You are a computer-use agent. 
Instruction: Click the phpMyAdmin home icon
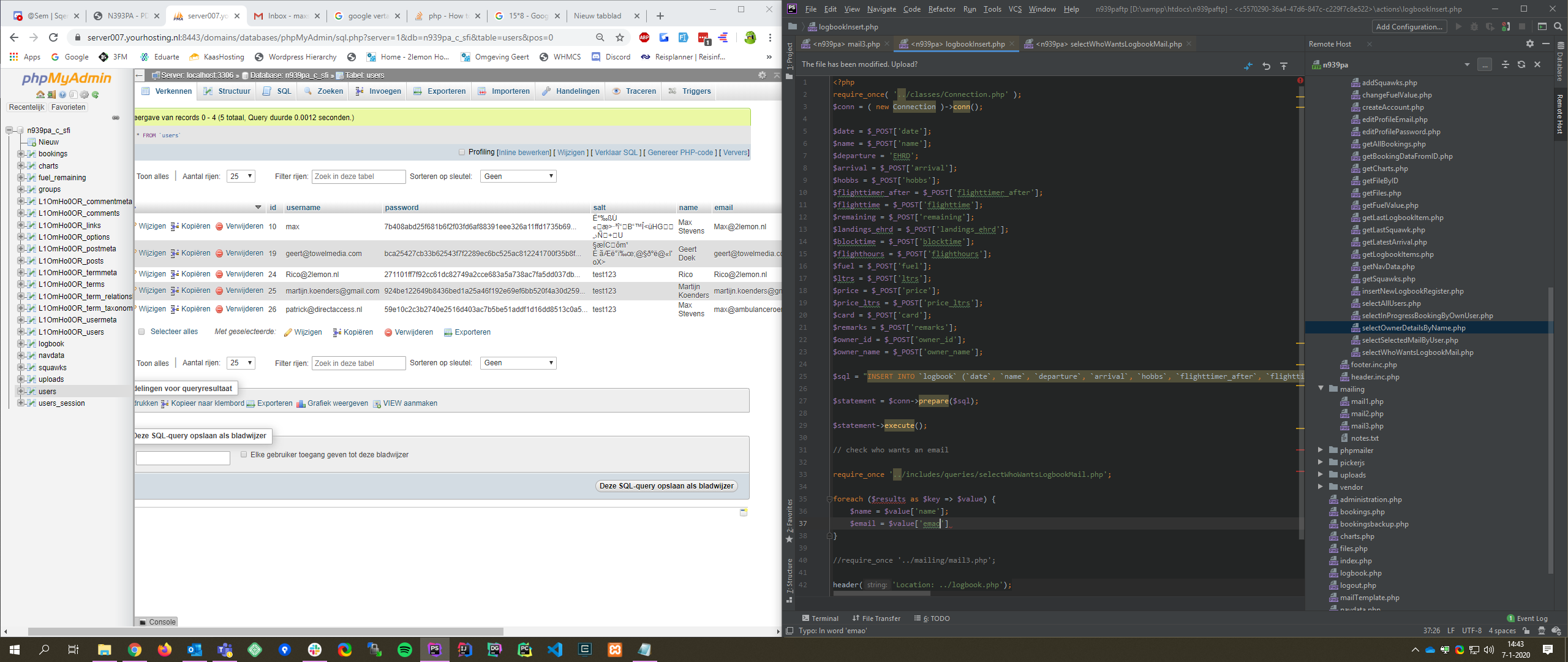[x=40, y=94]
